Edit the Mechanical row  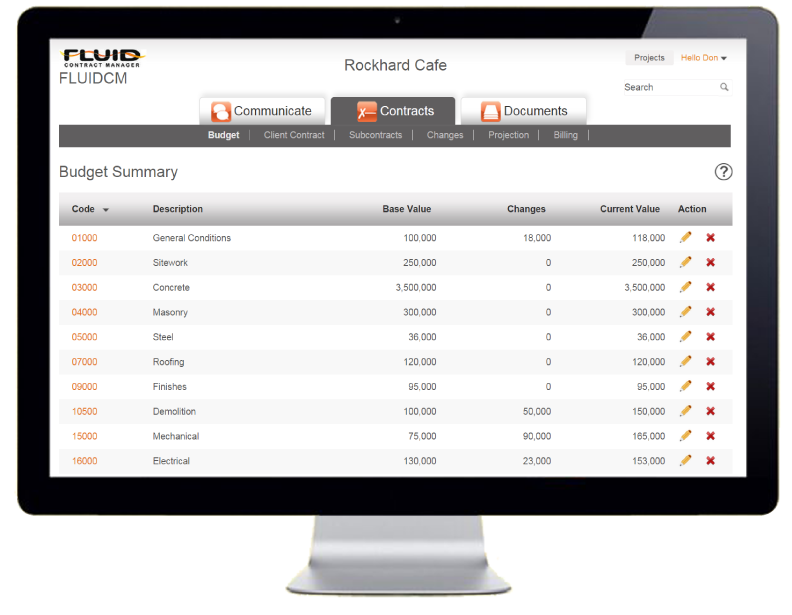(685, 435)
